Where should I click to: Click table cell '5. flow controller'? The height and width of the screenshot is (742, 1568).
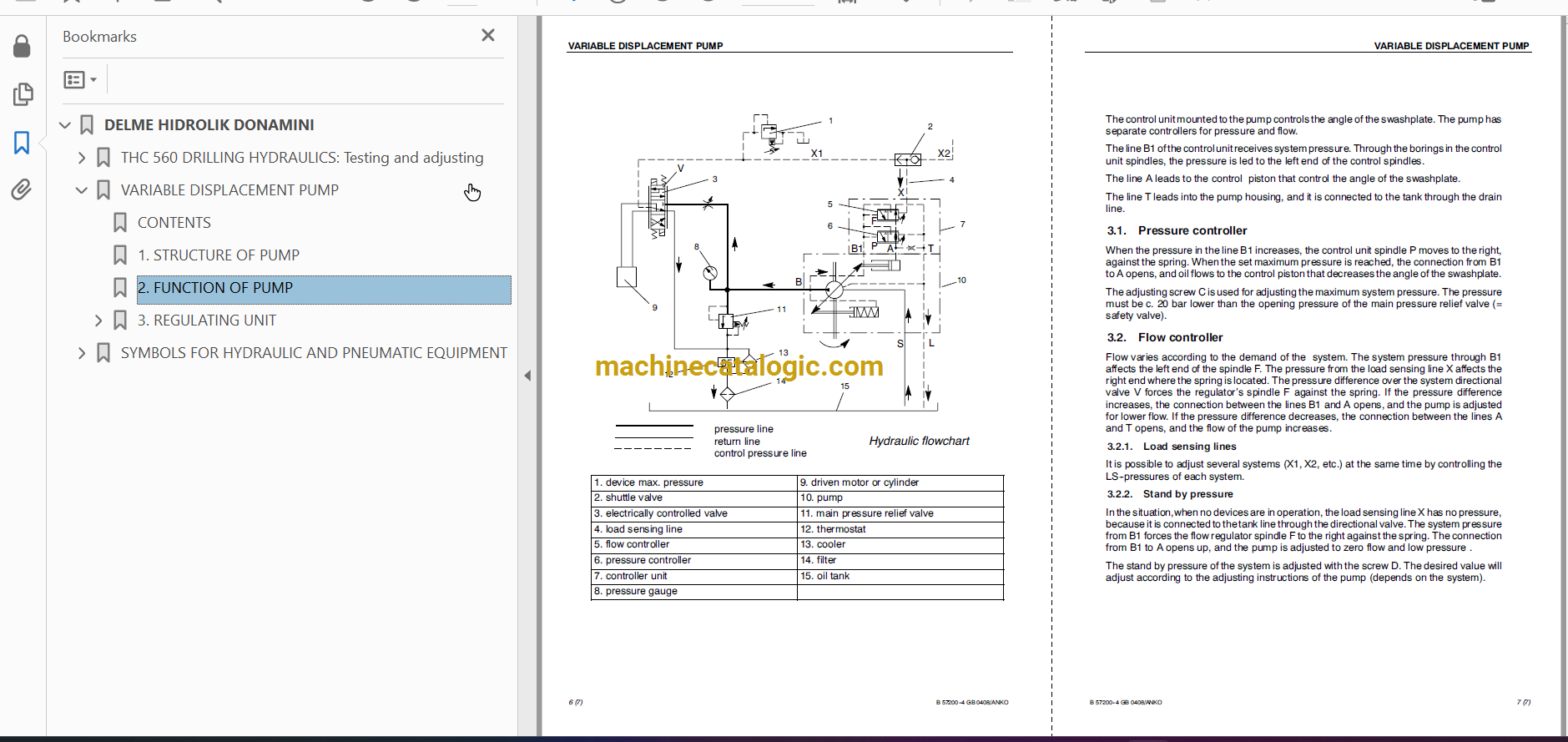[x=694, y=544]
